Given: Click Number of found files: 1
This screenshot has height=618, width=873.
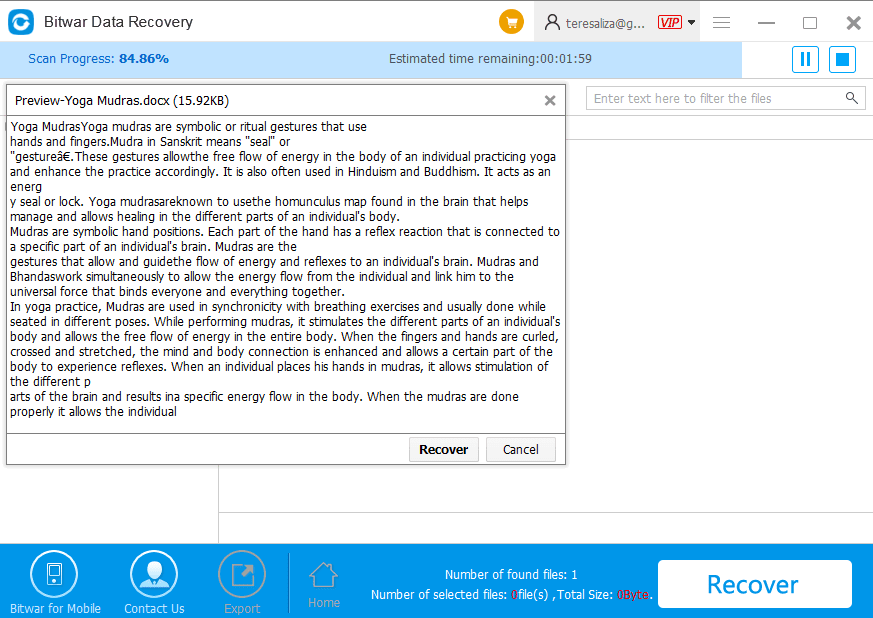Looking at the screenshot, I should [x=511, y=574].
